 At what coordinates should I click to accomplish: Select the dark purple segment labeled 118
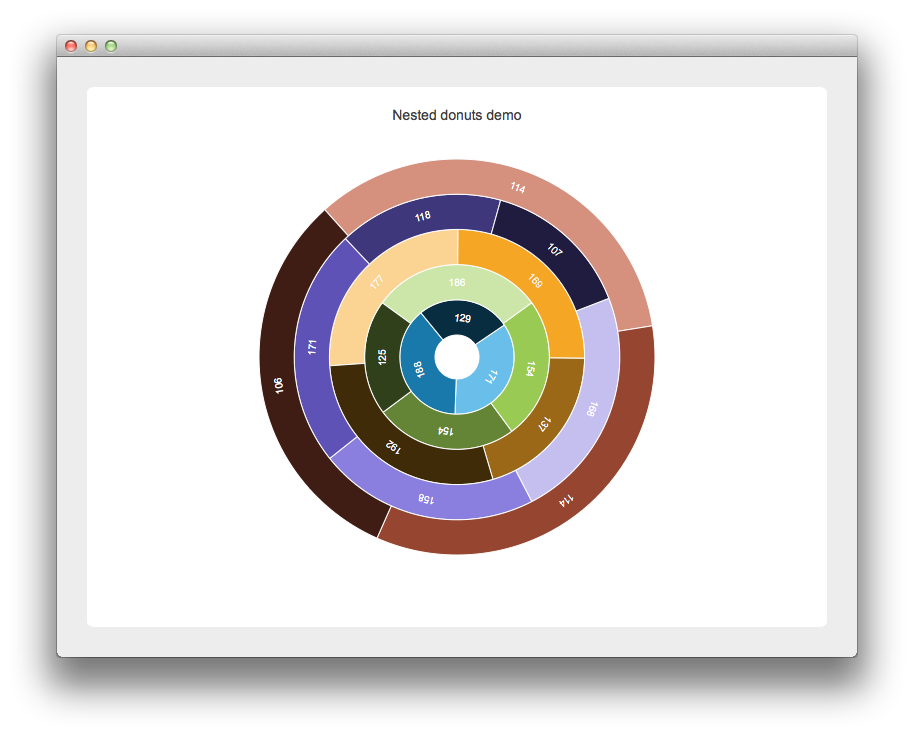pos(422,215)
